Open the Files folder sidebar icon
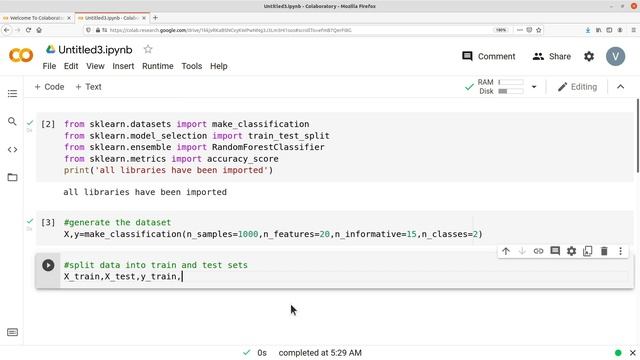 12,177
